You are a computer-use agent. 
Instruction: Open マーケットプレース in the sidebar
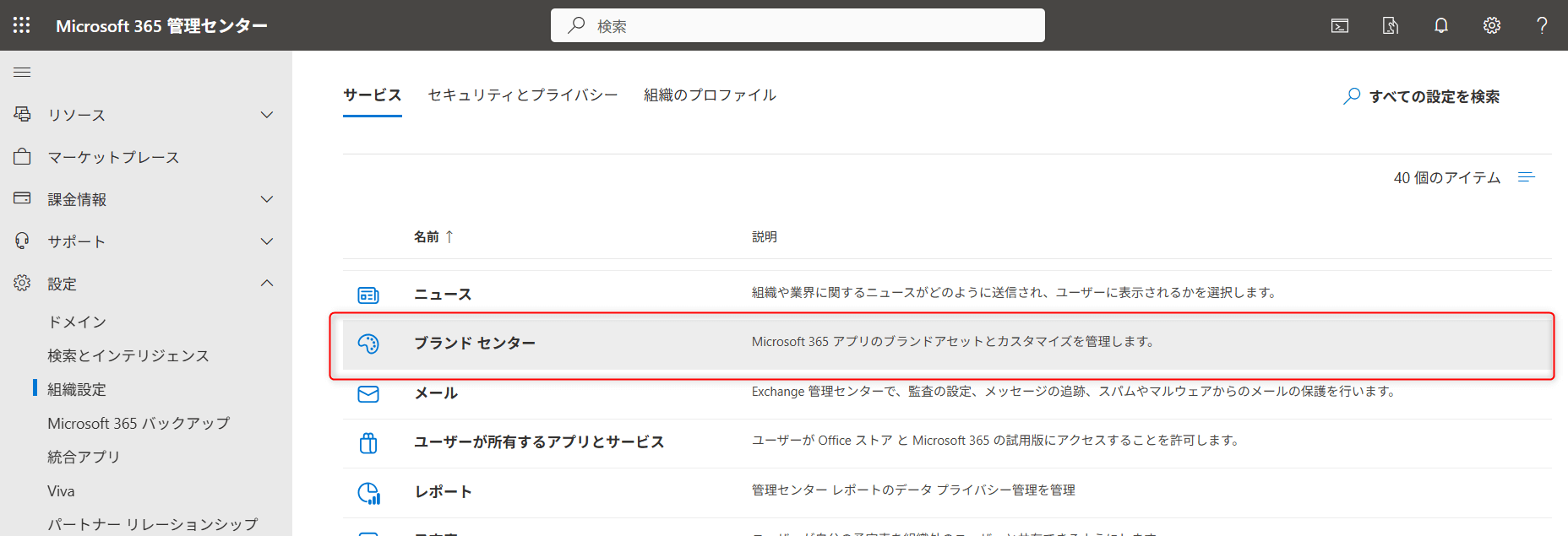pyautogui.click(x=113, y=157)
